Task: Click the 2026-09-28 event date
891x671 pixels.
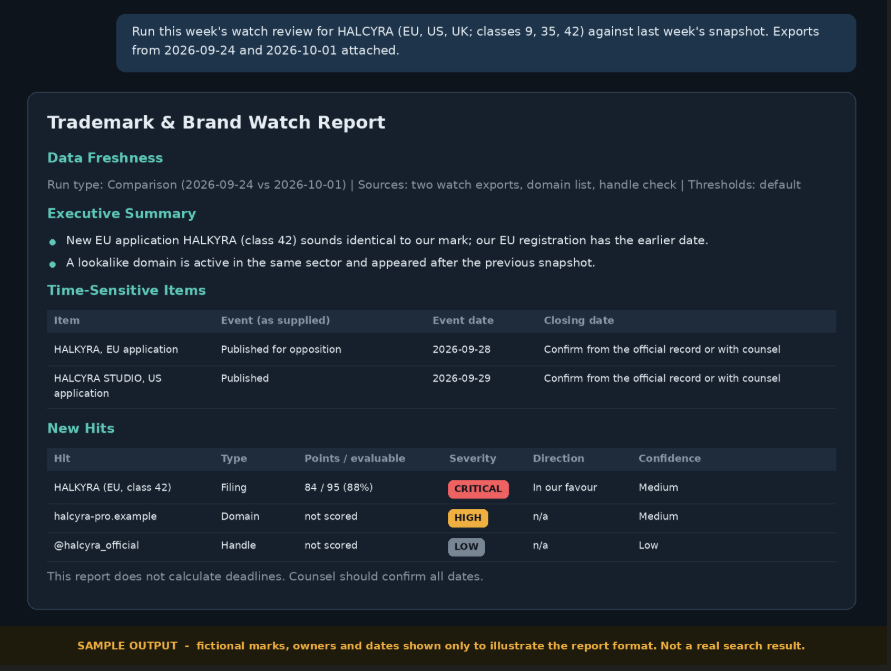Action: click(x=461, y=349)
